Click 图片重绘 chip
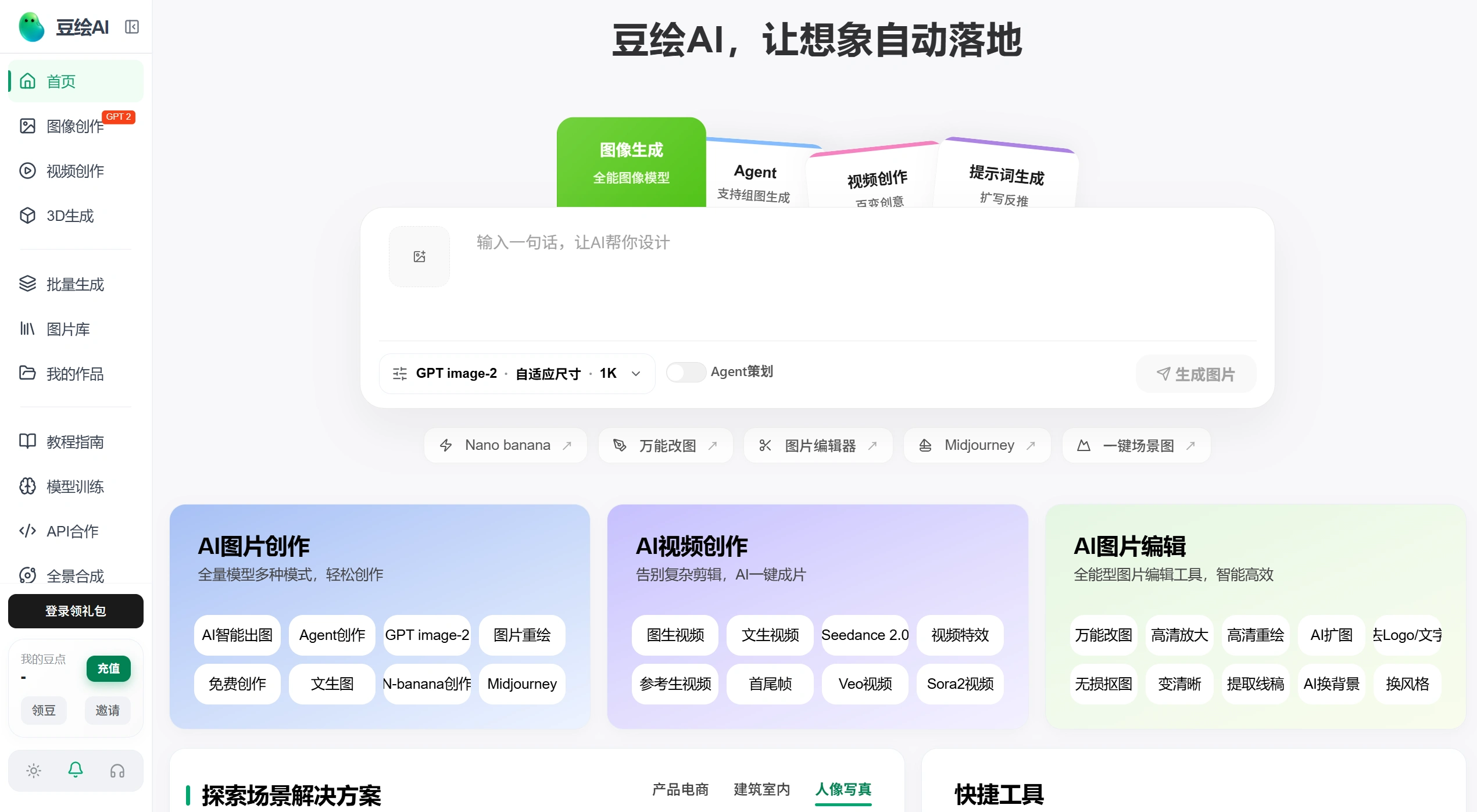The image size is (1477, 812). [x=522, y=635]
